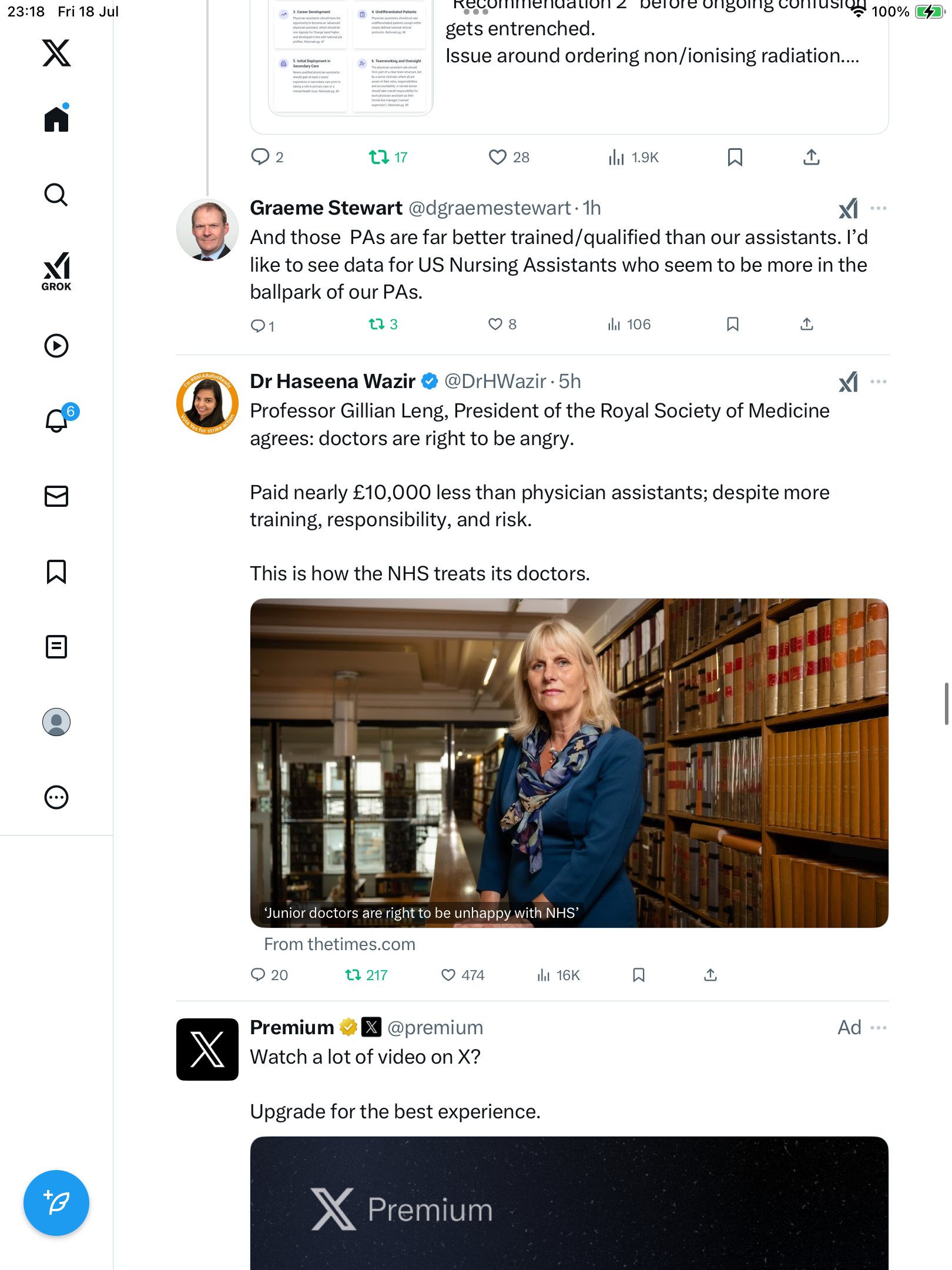Open the Notifications bell
952x1270 pixels.
click(x=57, y=420)
